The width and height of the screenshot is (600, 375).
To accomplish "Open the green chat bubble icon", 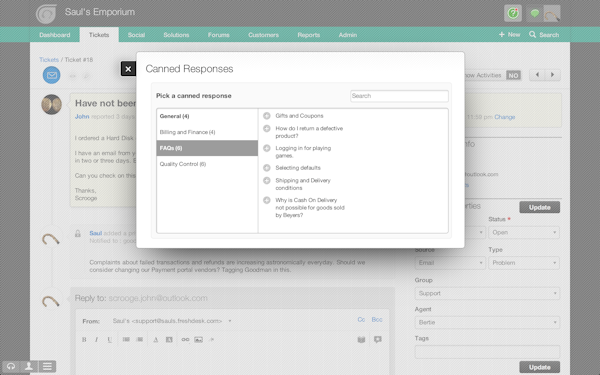I will pos(535,14).
